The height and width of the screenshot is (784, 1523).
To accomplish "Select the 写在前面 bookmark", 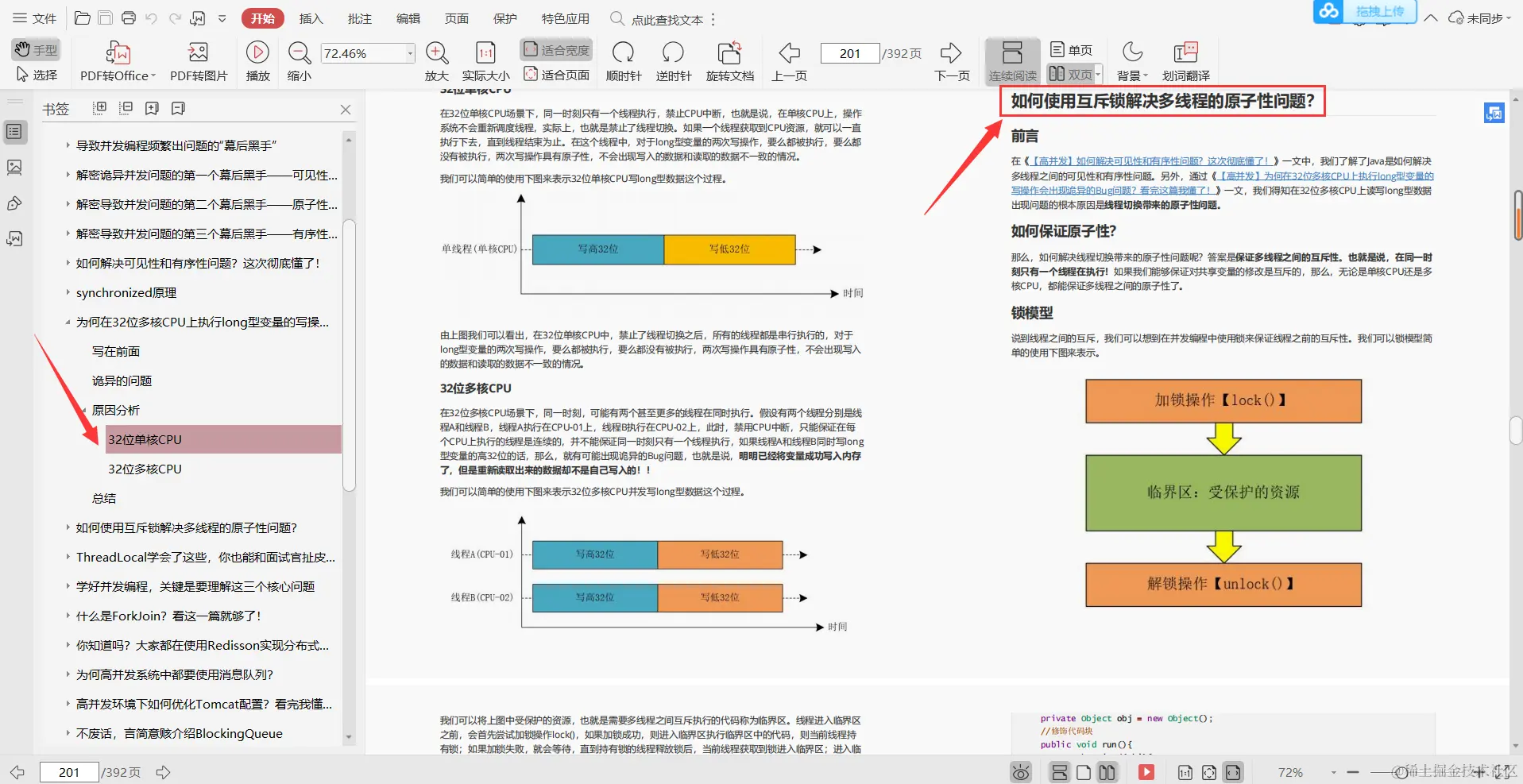I will click(x=116, y=351).
